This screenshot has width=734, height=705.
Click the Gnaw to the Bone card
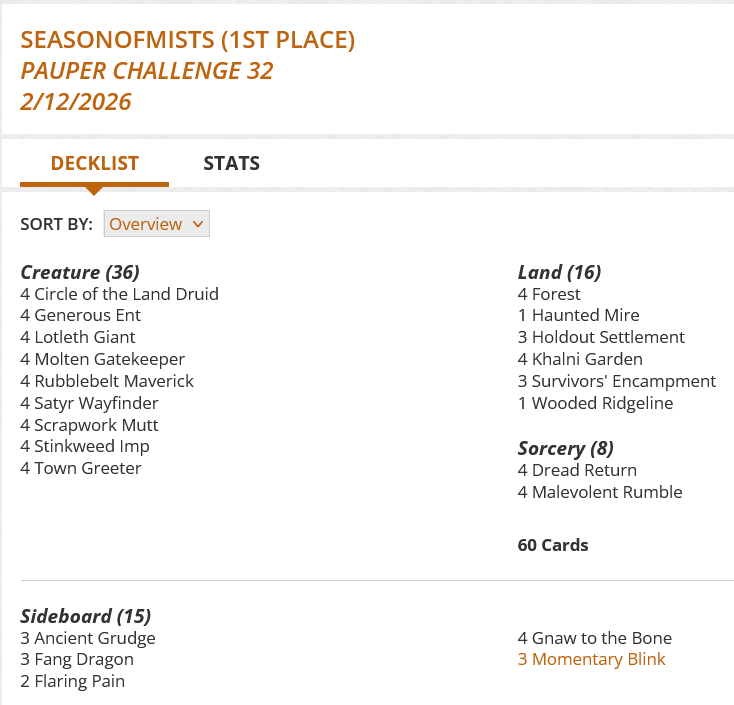click(x=602, y=638)
